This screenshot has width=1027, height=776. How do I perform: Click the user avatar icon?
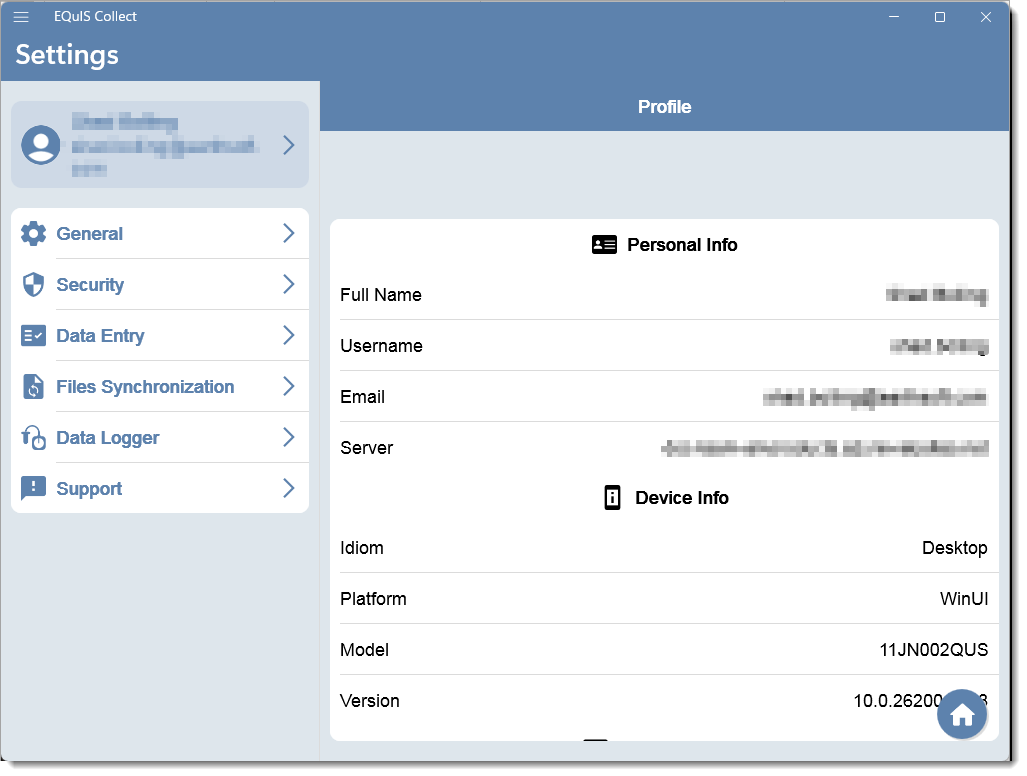(x=41, y=145)
